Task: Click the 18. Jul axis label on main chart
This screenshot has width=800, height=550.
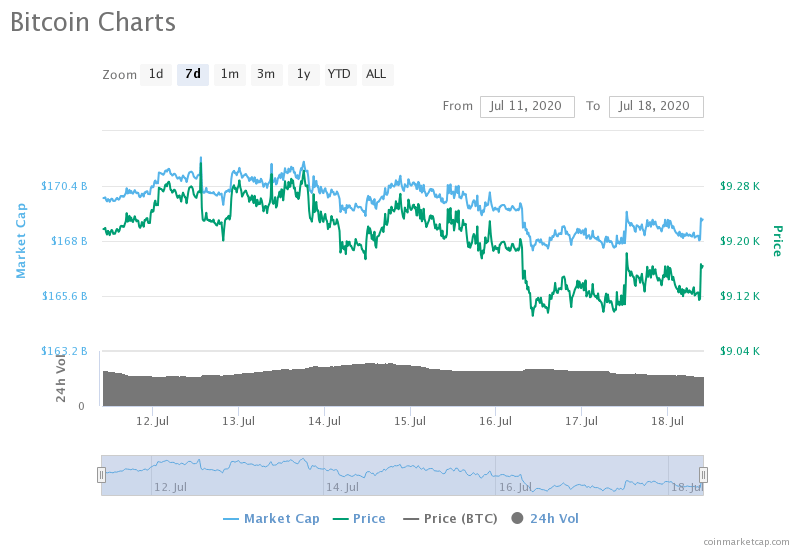Action: (667, 421)
